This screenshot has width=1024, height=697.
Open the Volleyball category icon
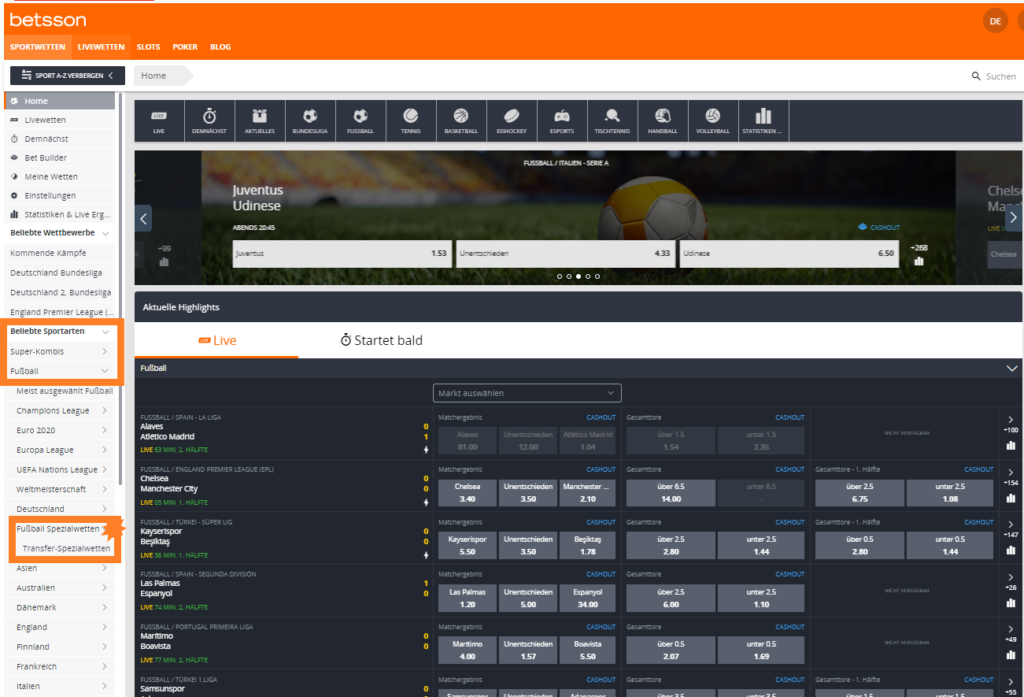(x=712, y=121)
